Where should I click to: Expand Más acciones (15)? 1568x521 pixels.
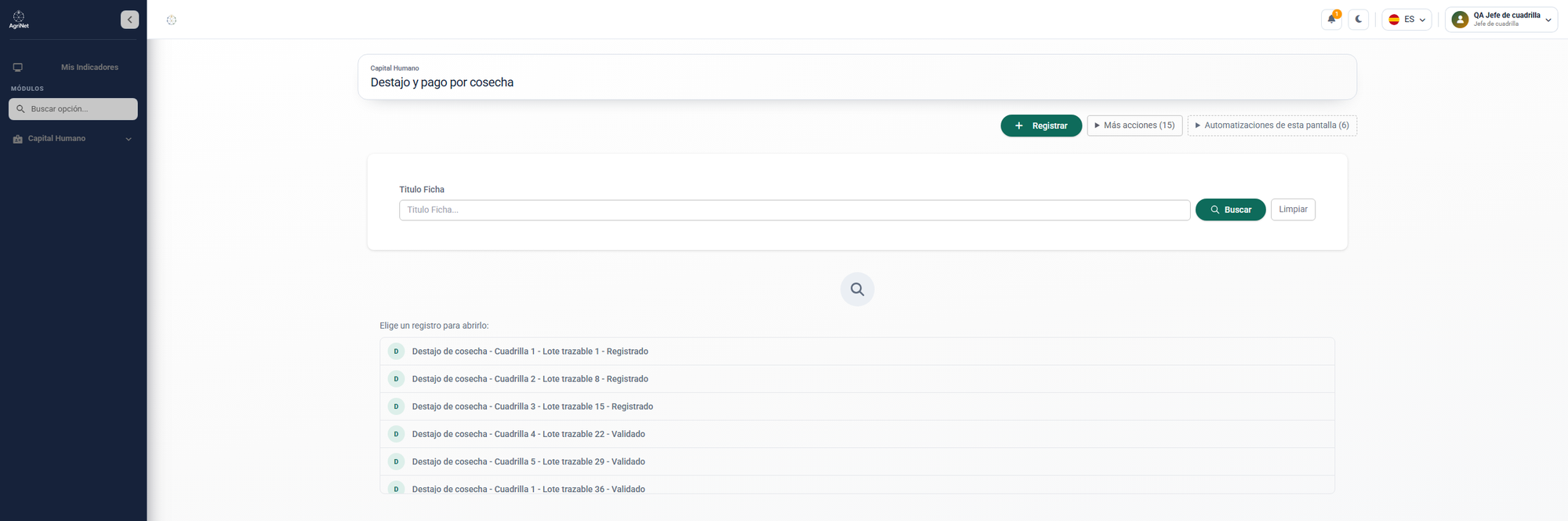click(x=1134, y=126)
